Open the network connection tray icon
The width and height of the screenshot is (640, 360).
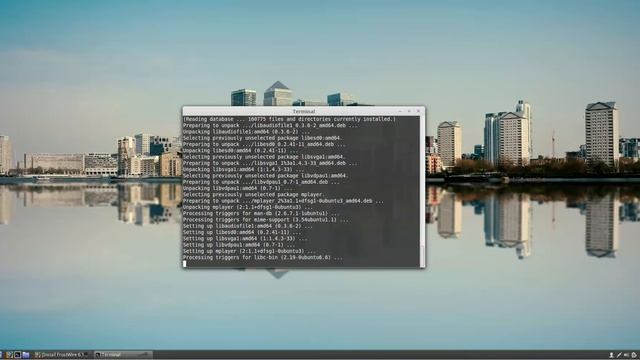[x=619, y=355]
